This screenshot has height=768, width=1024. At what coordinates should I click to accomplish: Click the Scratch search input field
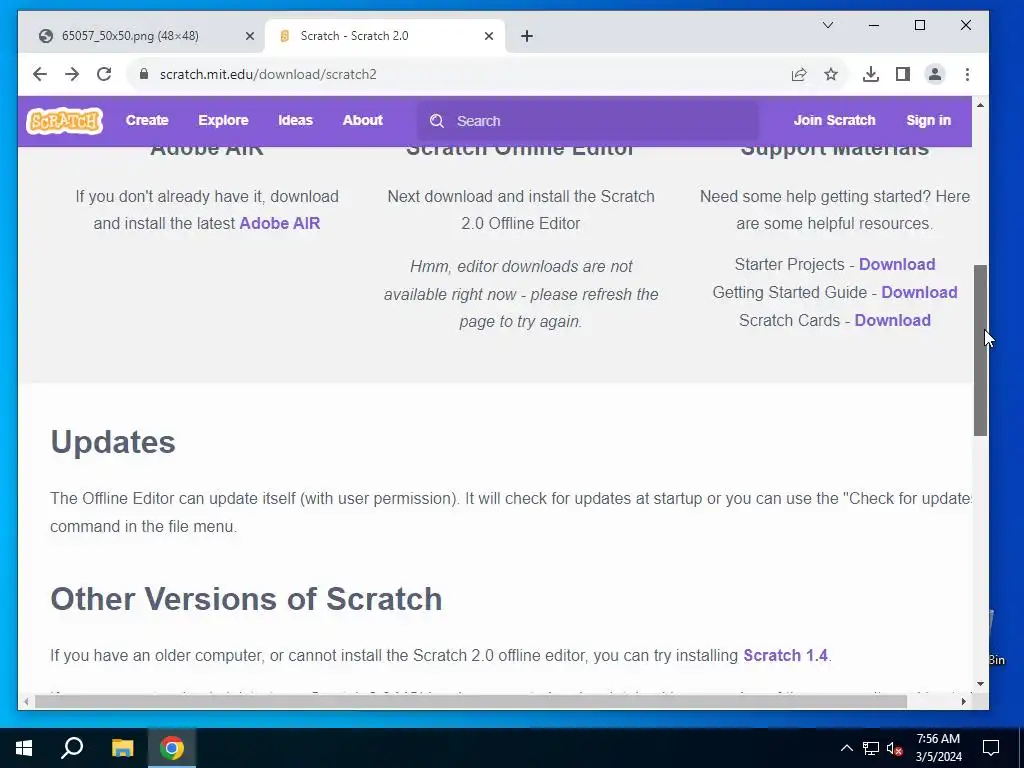tap(588, 121)
